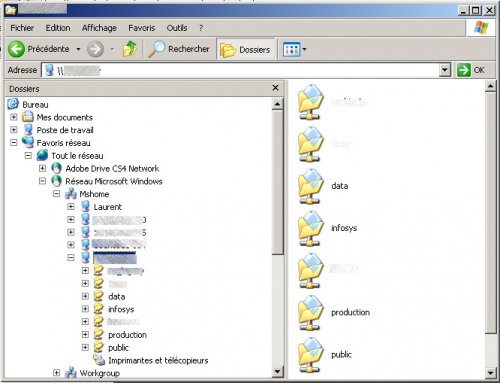This screenshot has height=383, width=500.
Task: Open the Outils menu
Action: (x=177, y=28)
